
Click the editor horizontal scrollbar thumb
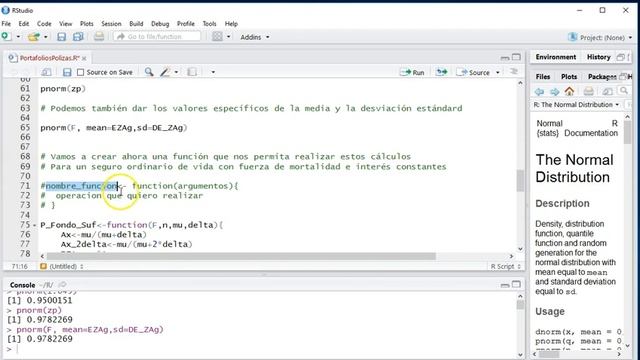(241, 256)
